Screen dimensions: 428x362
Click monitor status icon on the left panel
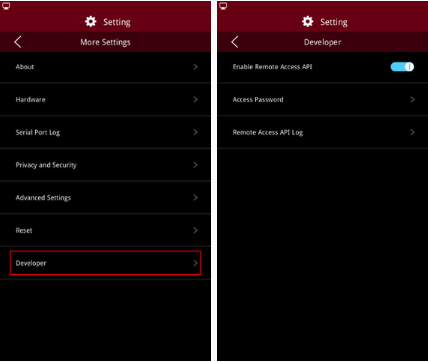point(6,6)
